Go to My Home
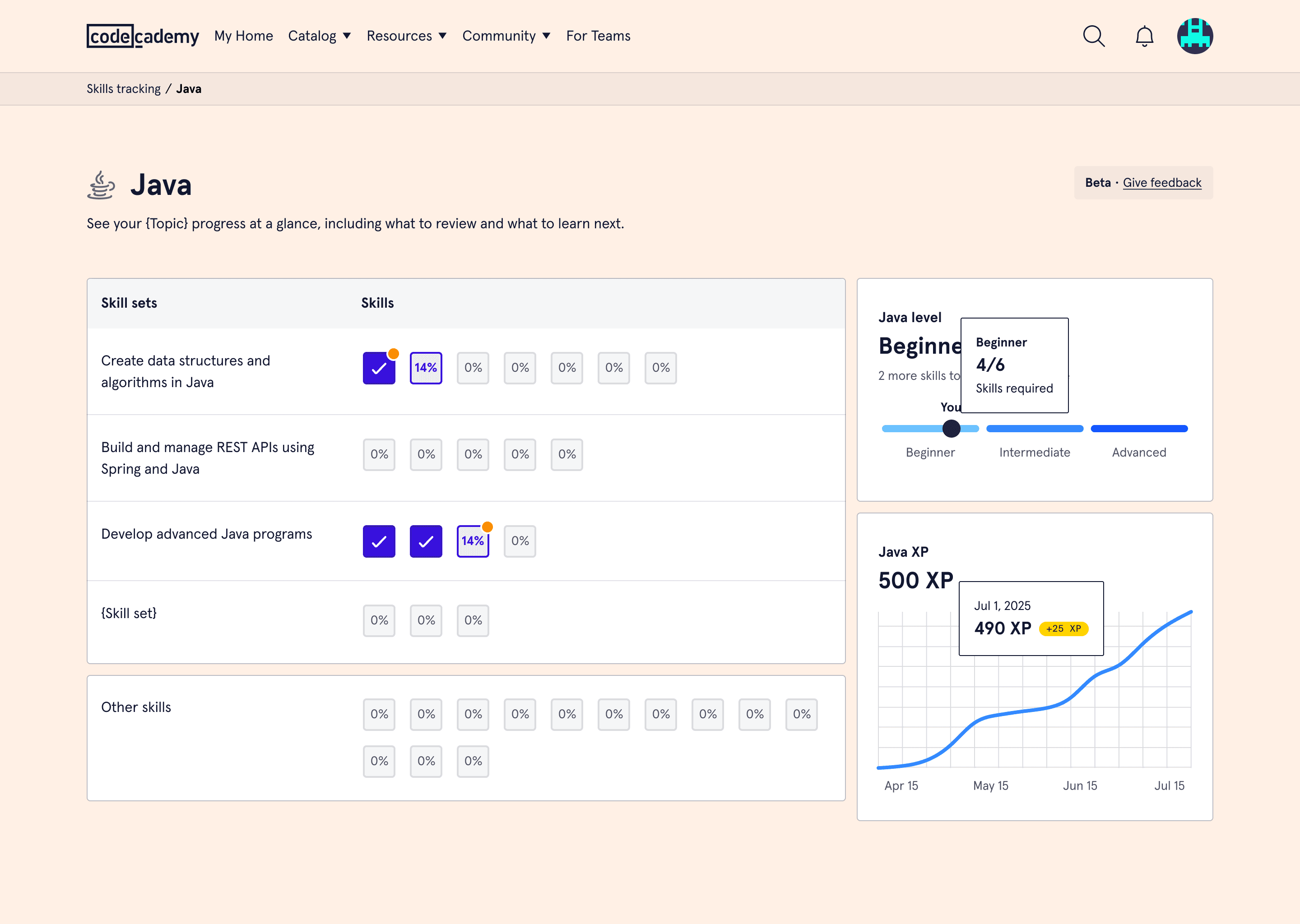The height and width of the screenshot is (924, 1300). 244,36
